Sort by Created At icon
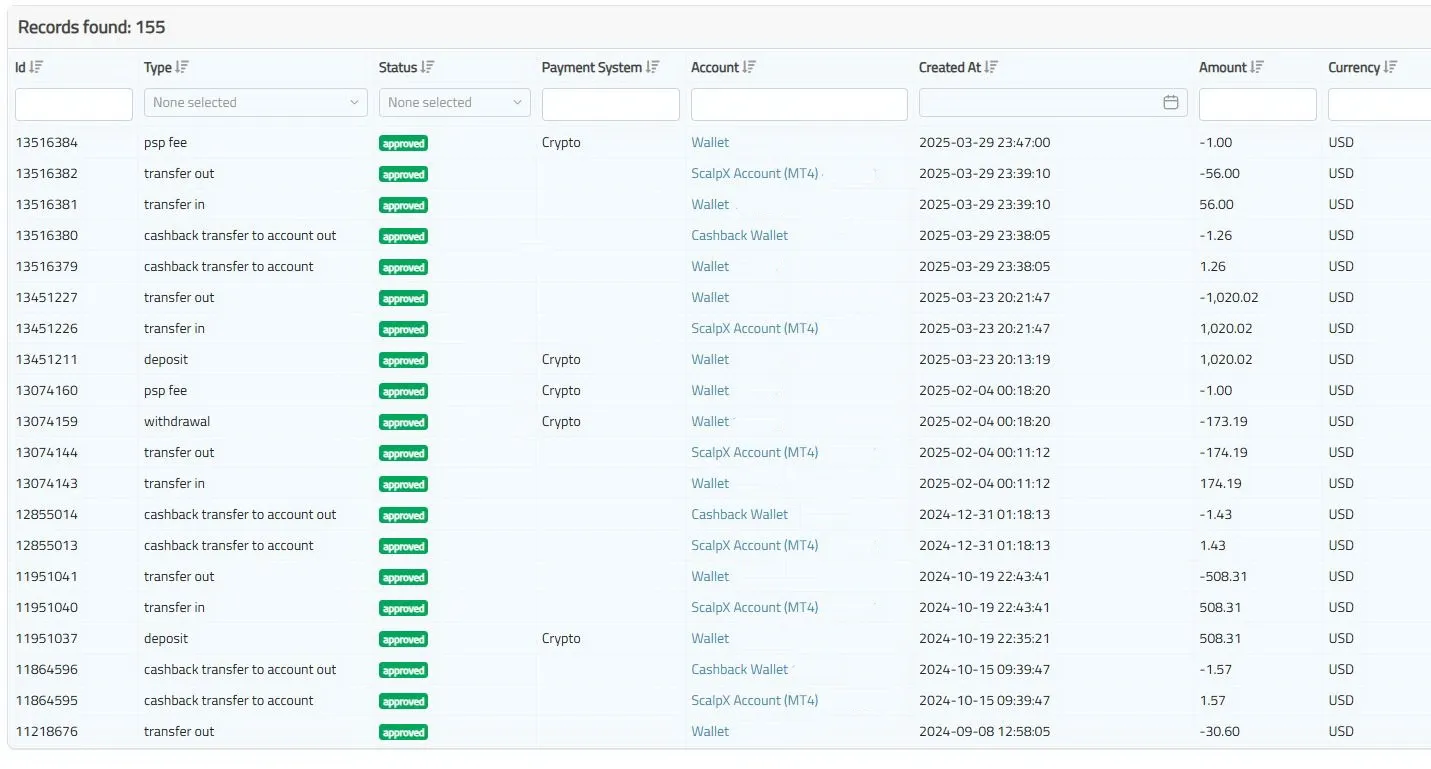This screenshot has width=1431, height=769. pyautogui.click(x=991, y=67)
